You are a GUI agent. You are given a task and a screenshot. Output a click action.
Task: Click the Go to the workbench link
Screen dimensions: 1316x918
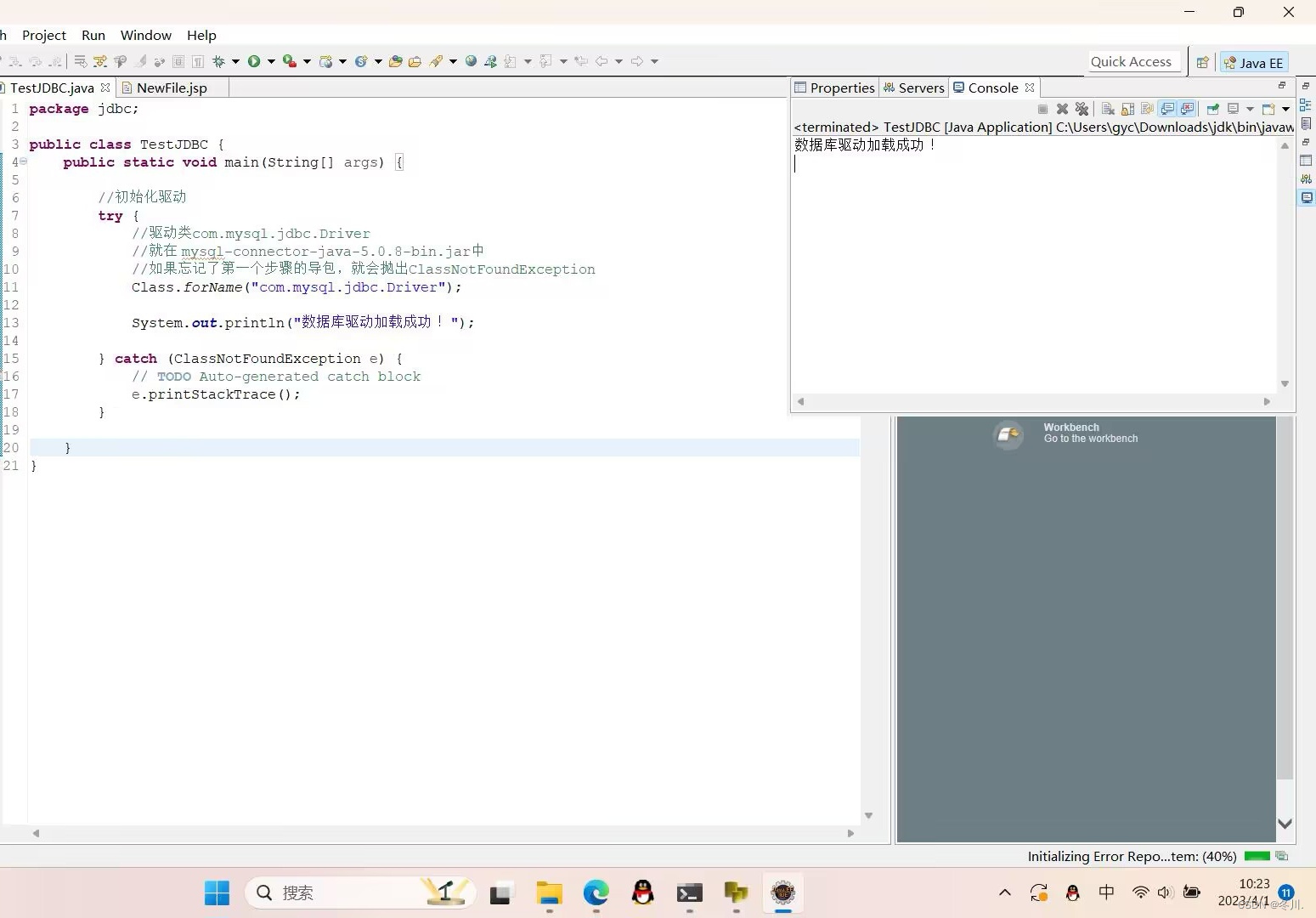(x=1091, y=439)
